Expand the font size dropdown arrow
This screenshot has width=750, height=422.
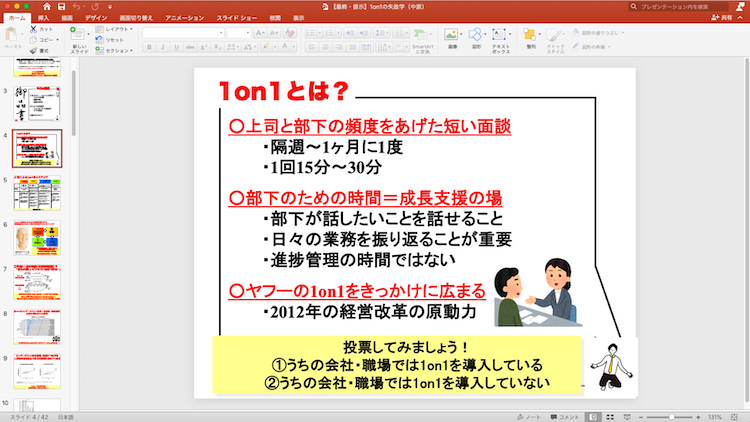pyautogui.click(x=247, y=33)
